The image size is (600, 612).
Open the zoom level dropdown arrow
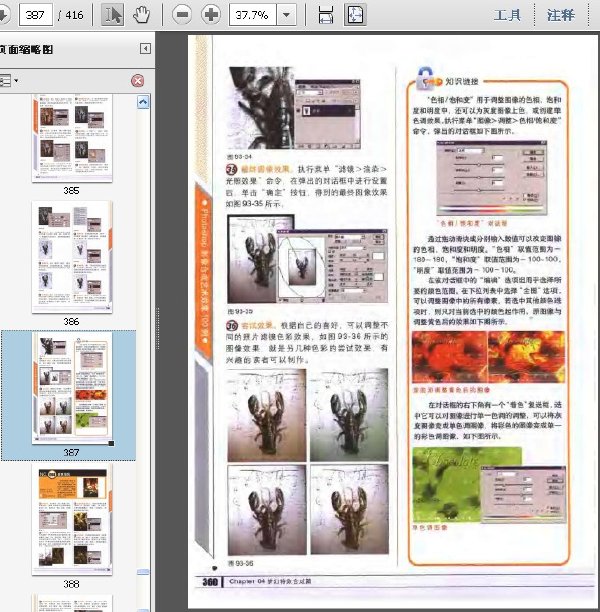click(x=286, y=15)
